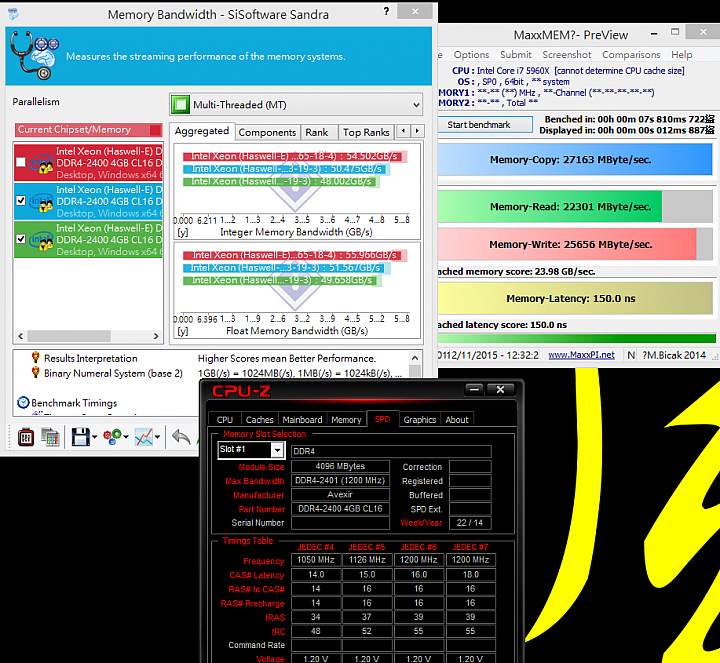Expand the Save icon dropdown arrow
720x663 pixels.
tap(95, 437)
